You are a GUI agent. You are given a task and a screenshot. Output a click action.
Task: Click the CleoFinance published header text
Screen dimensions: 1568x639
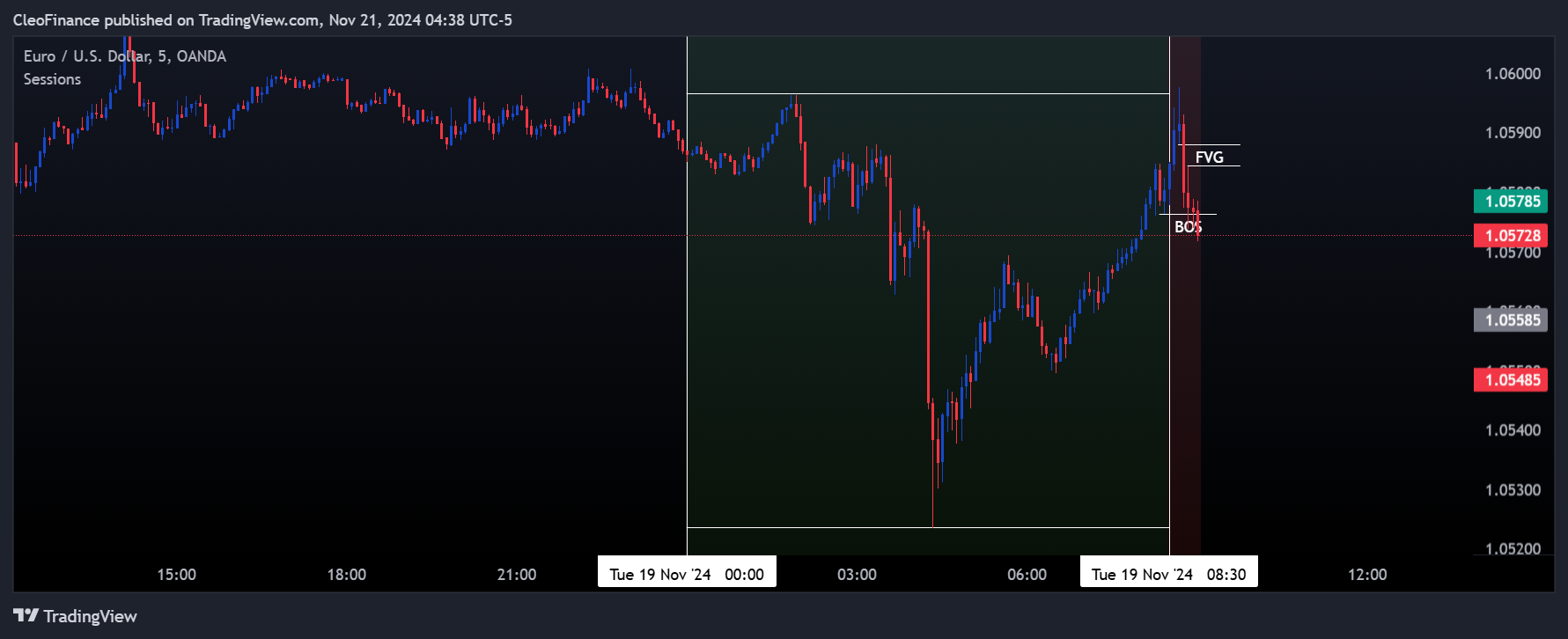coord(262,19)
